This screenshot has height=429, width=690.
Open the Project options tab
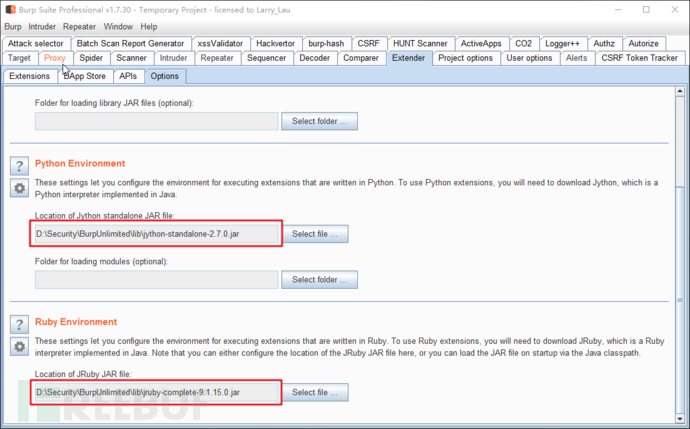[466, 58]
